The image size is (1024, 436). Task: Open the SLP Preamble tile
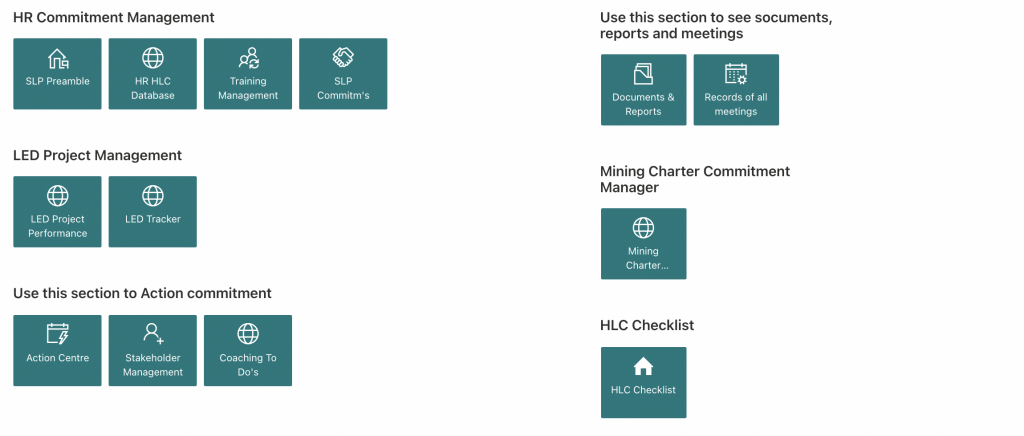(57, 74)
